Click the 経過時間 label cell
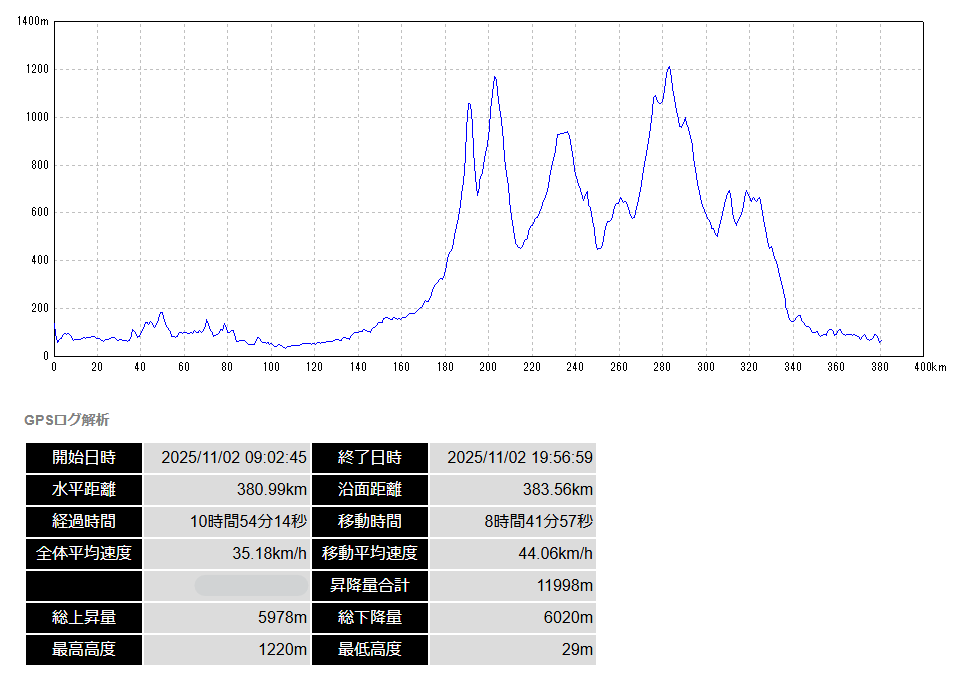This screenshot has width=966, height=677. coord(84,521)
